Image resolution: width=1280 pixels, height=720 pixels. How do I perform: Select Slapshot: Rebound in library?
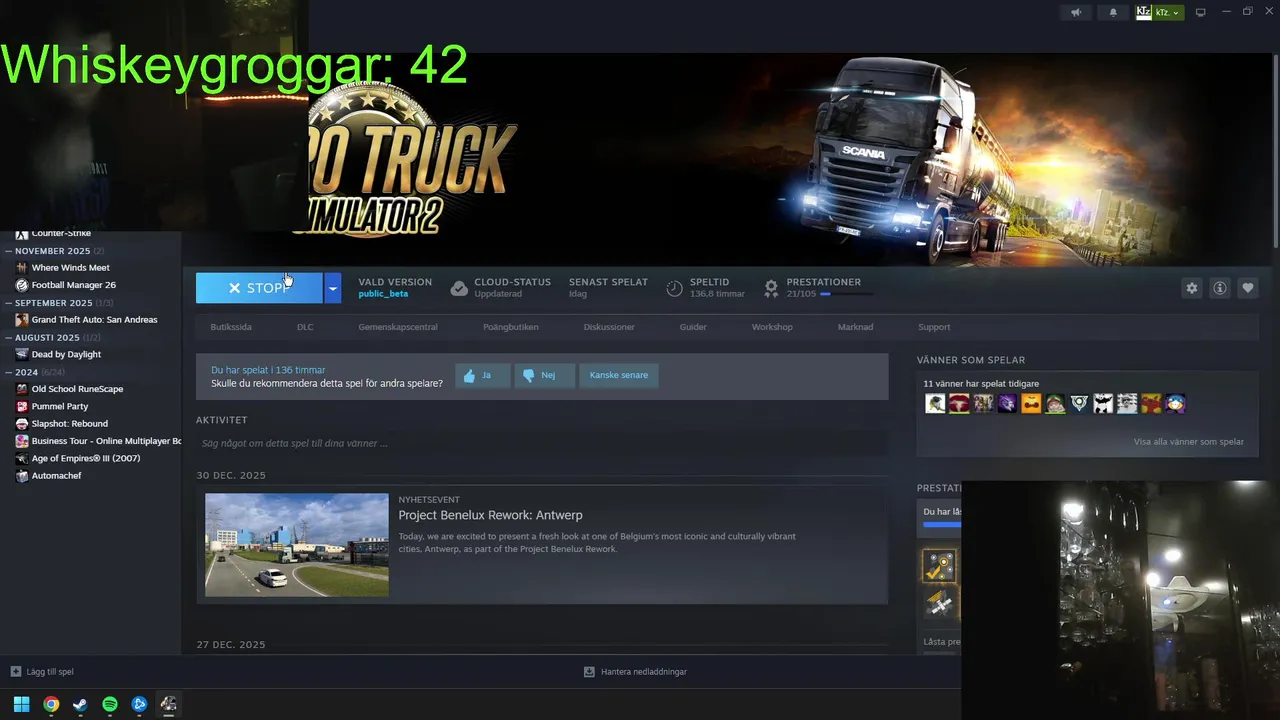pos(69,424)
